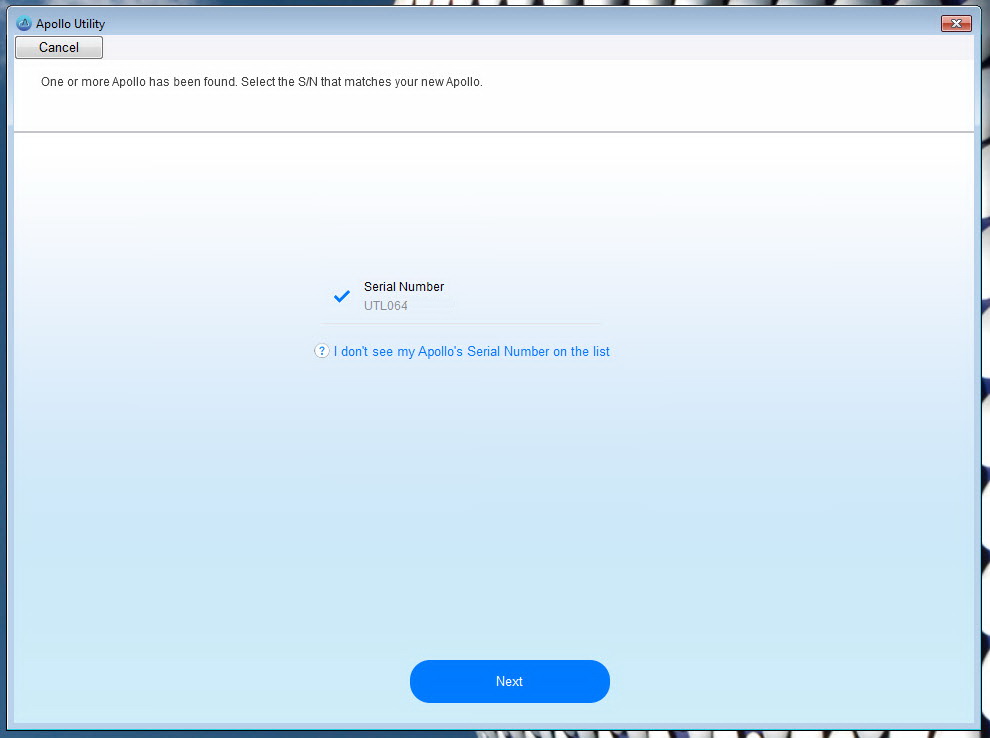Click the "One or more Apollo has been found" instruction

tap(261, 81)
